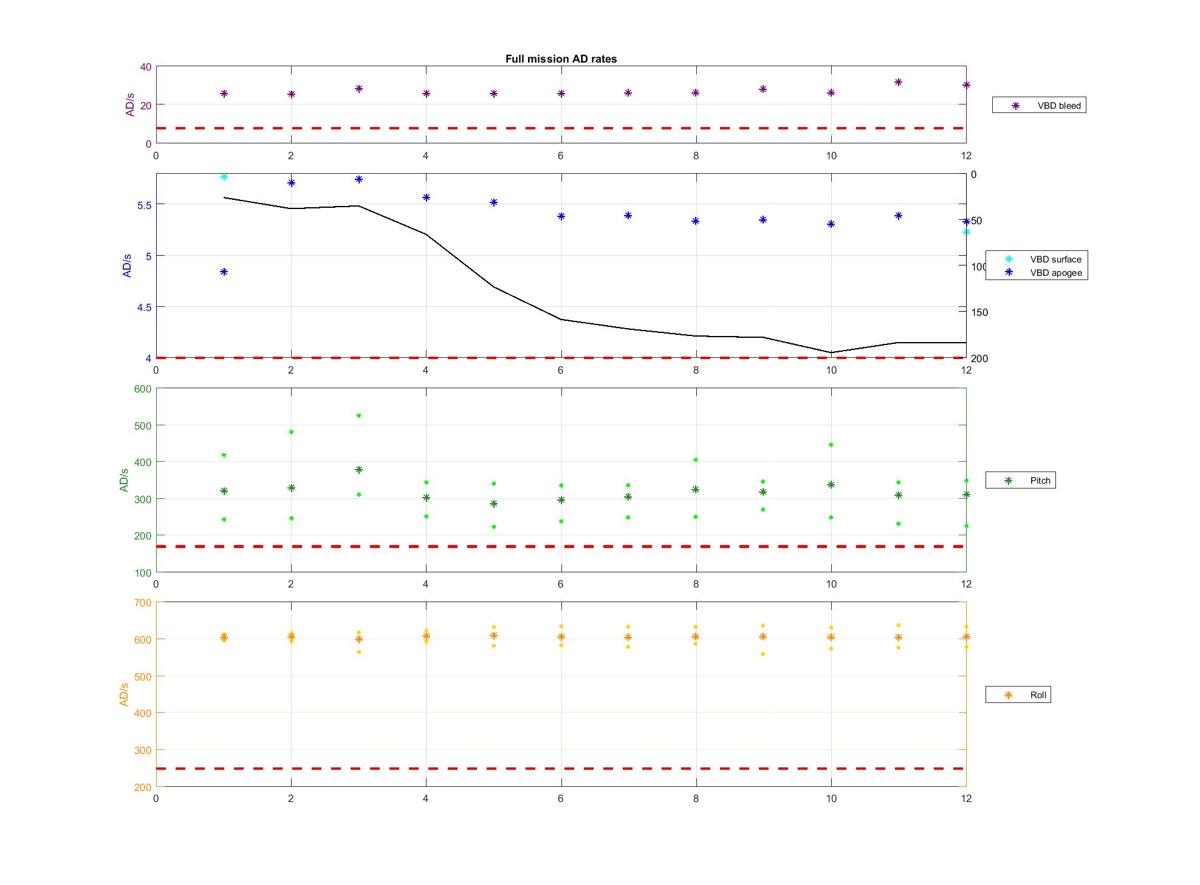Select the VBD bleed data point at x=11

(898, 82)
